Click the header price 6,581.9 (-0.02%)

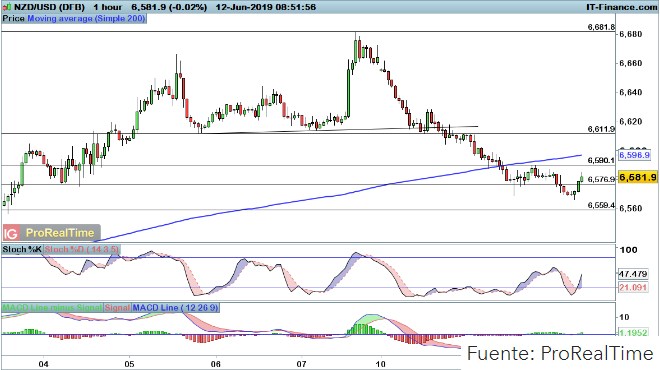(169, 7)
